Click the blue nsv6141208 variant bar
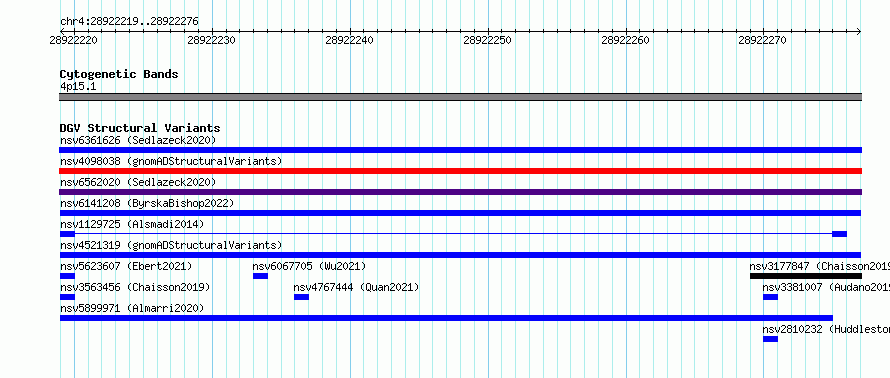Viewport: 890px width, 378px height. (x=460, y=213)
